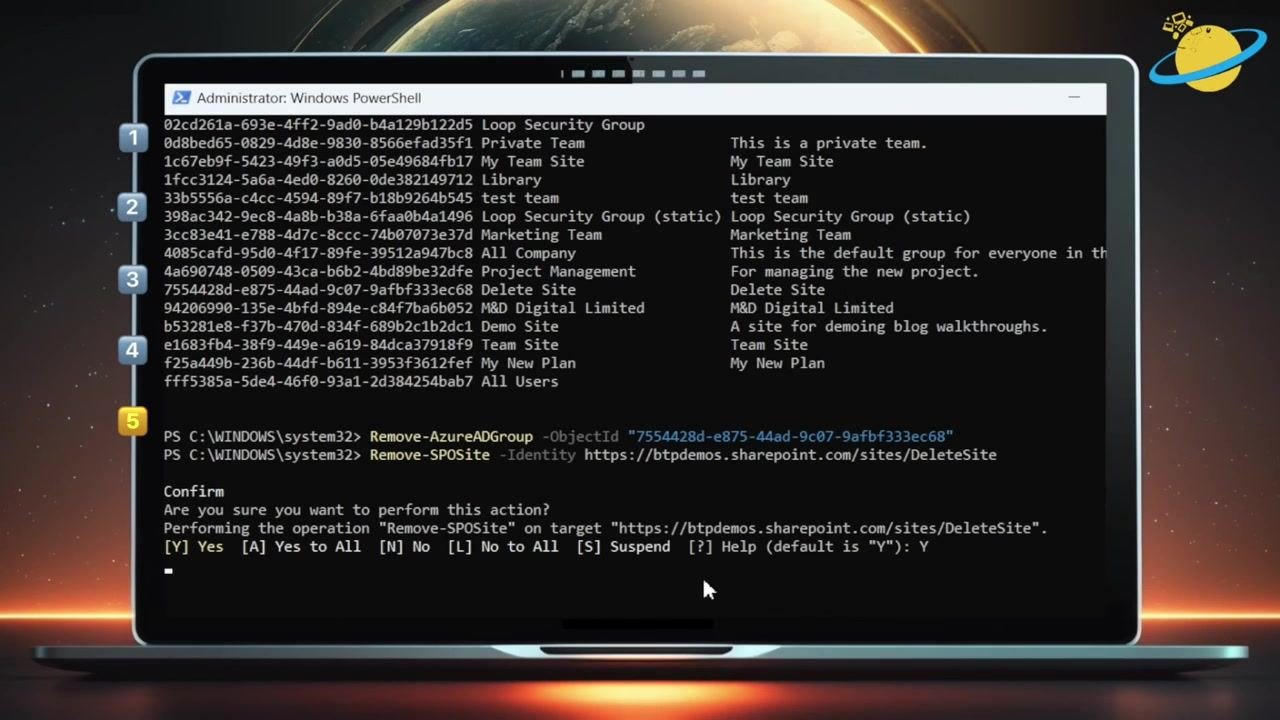Select GUID 1c67eb9f-5423-49f3-a0d5-05e49684fb17

click(x=318, y=161)
